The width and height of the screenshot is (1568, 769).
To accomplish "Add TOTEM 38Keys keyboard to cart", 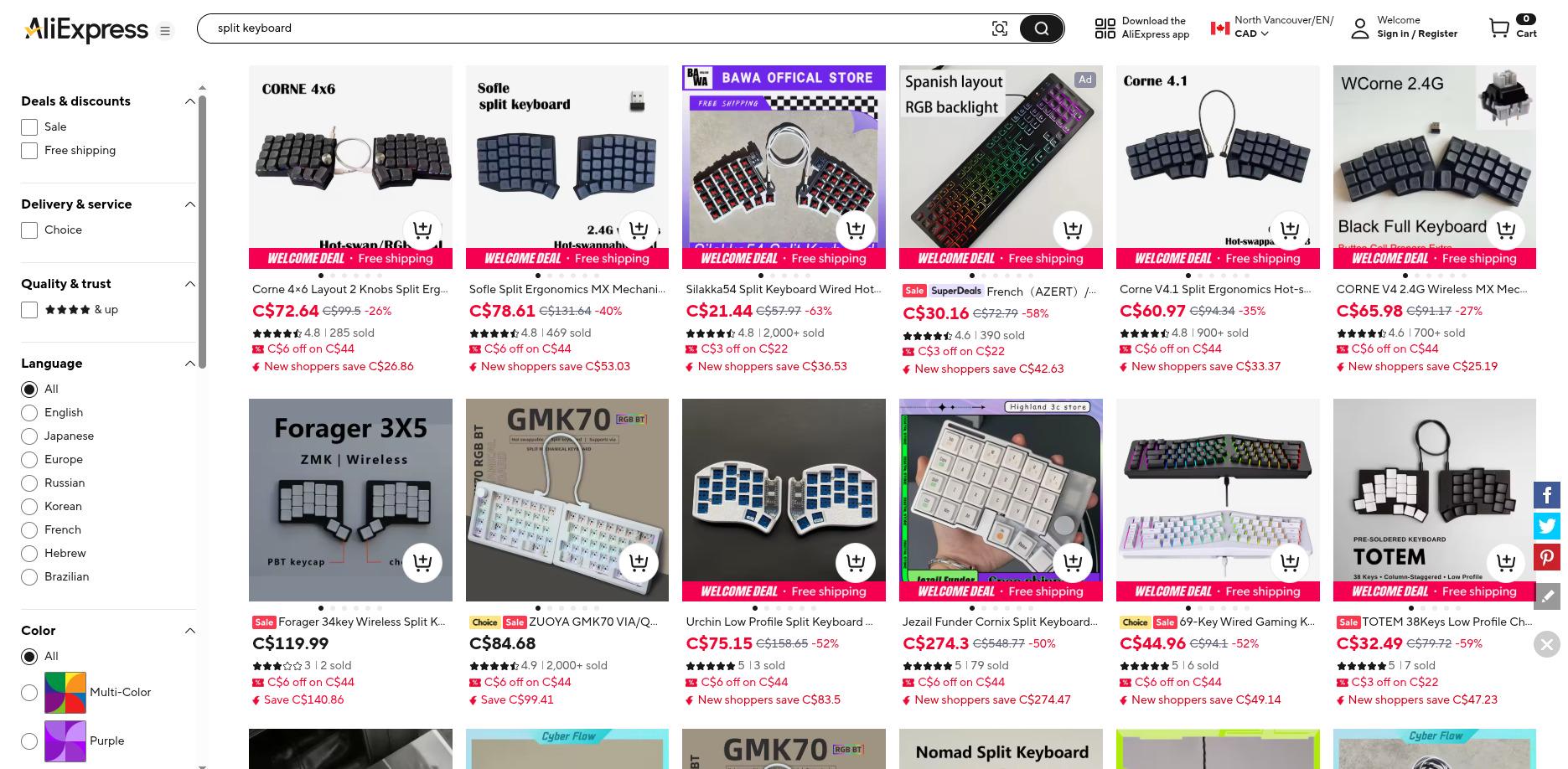I will coord(1506,562).
